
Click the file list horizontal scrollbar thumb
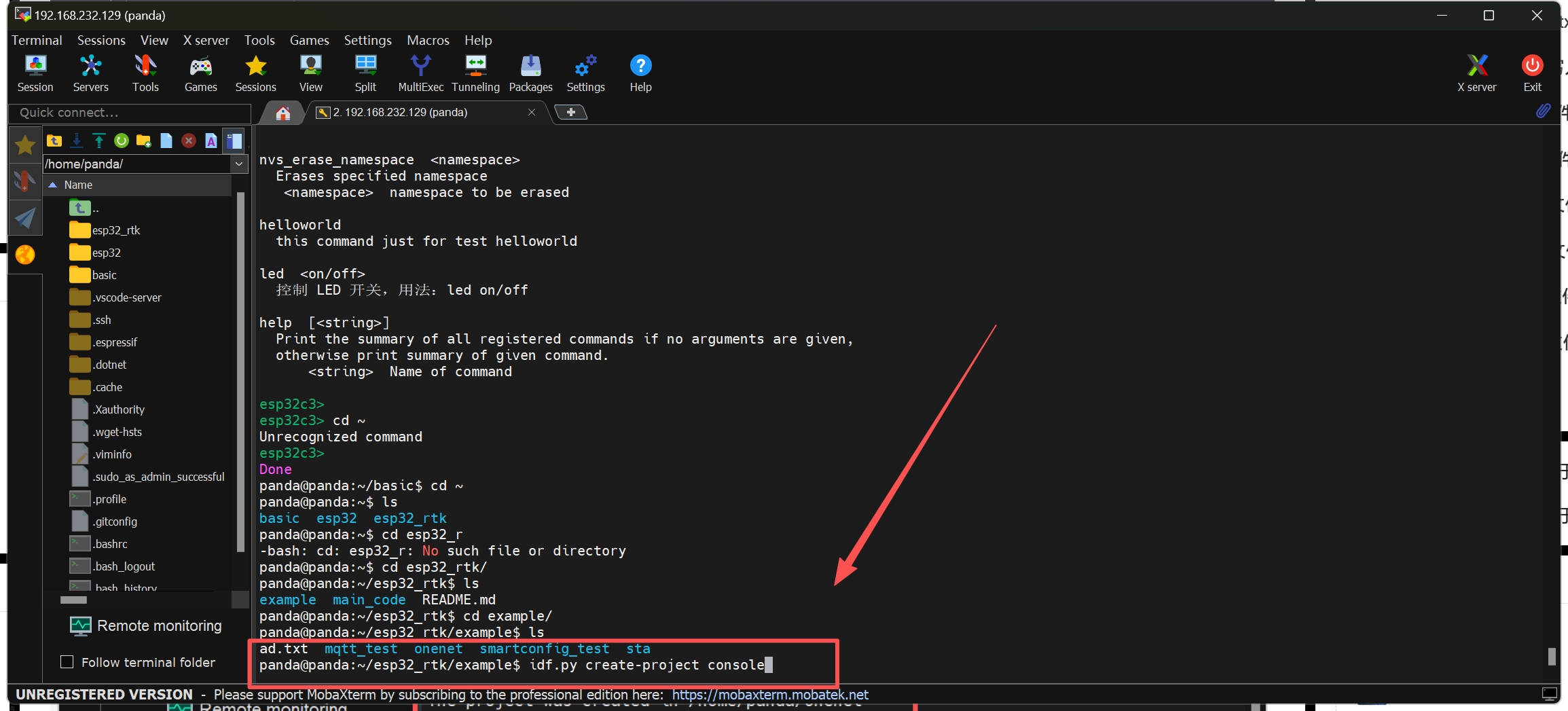pos(73,600)
